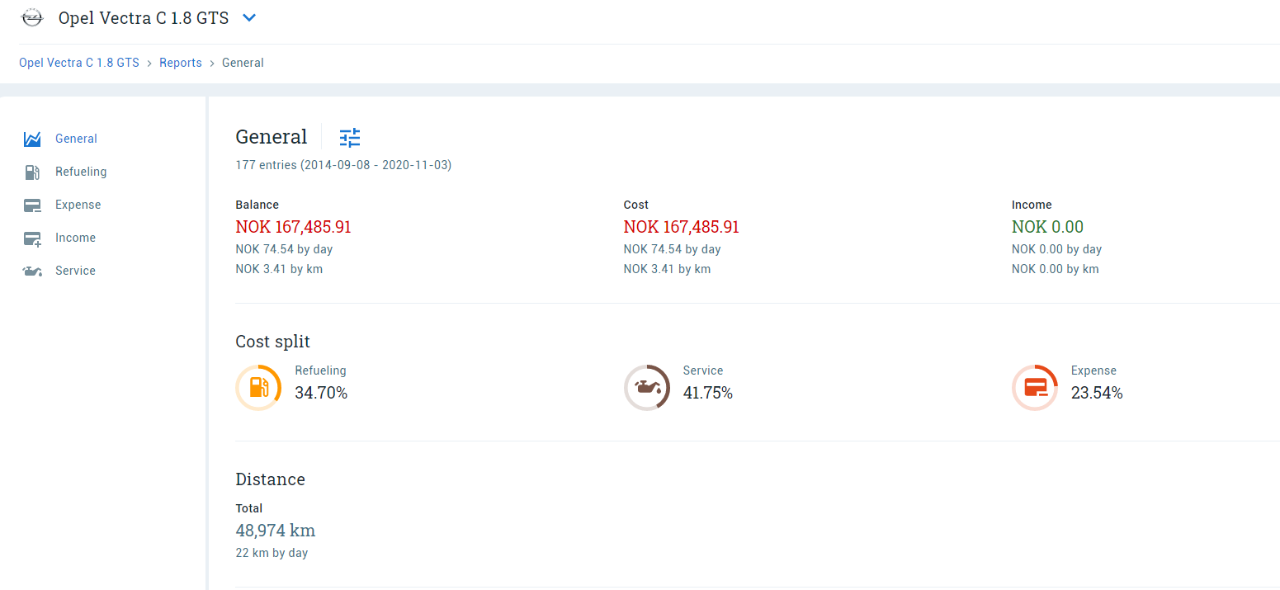
Task: Click the Refueling cost split donut icon
Action: pos(258,387)
